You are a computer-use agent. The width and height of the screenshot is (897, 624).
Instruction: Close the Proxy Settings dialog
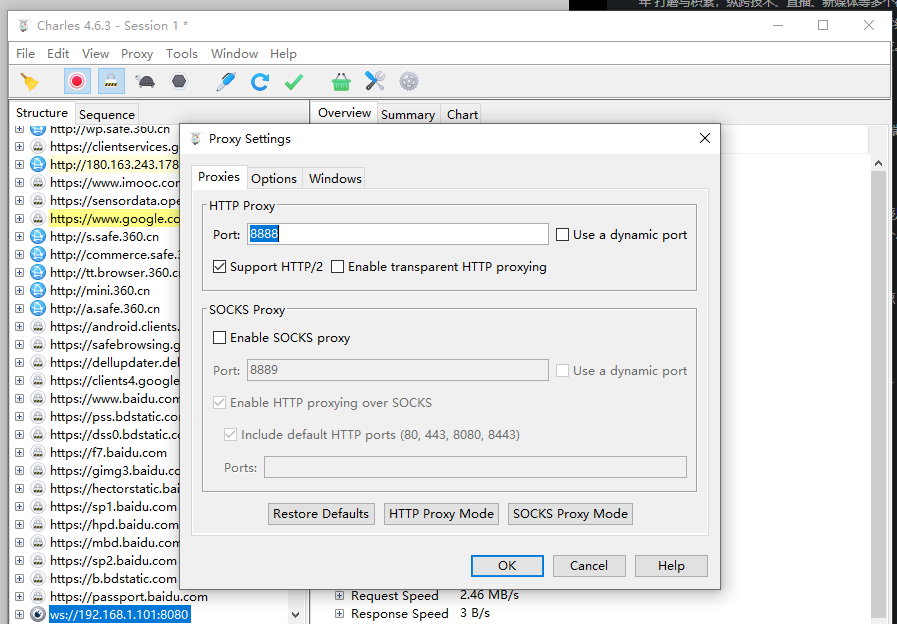[x=705, y=138]
